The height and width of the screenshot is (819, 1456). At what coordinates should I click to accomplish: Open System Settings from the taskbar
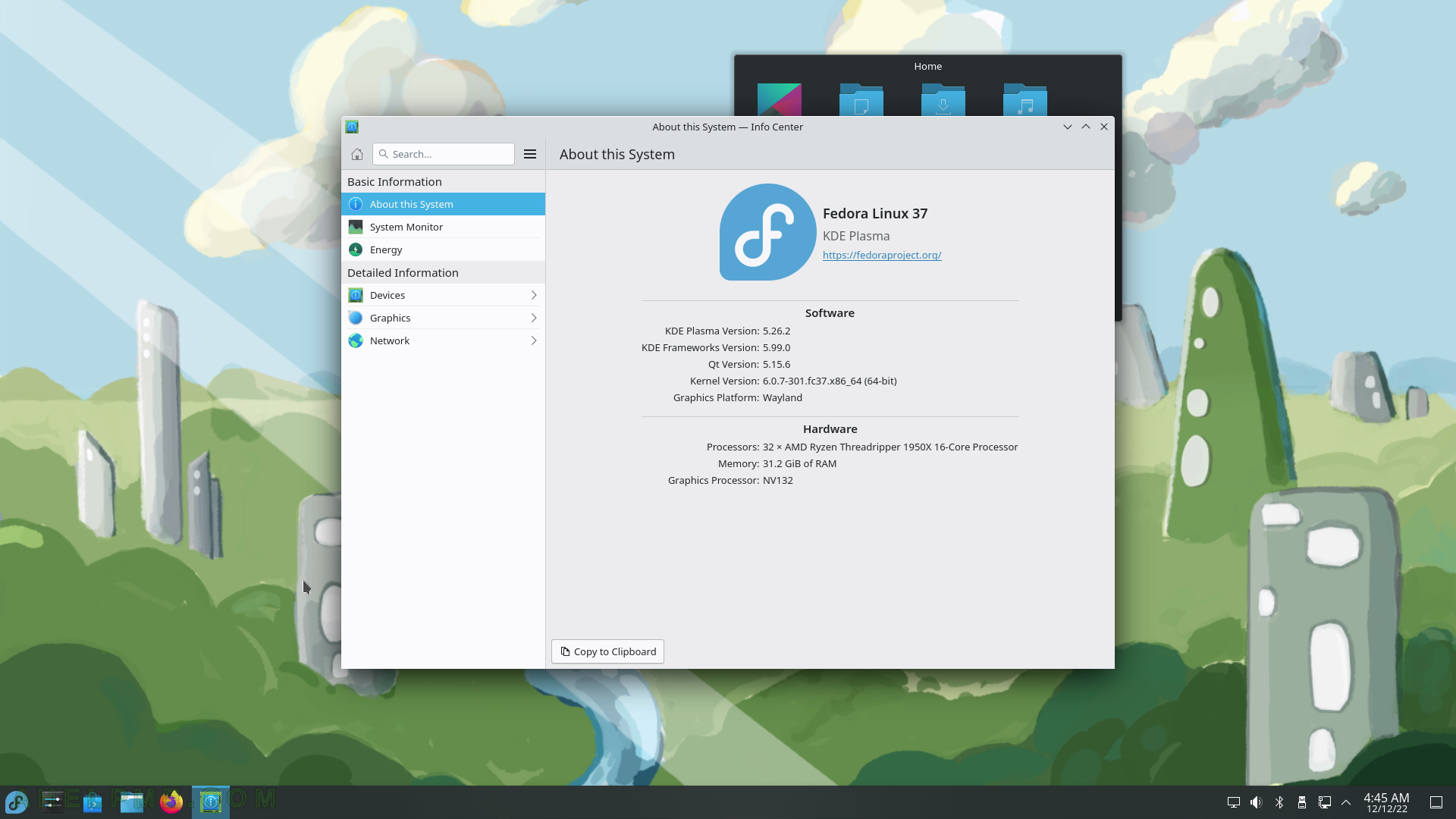53,802
